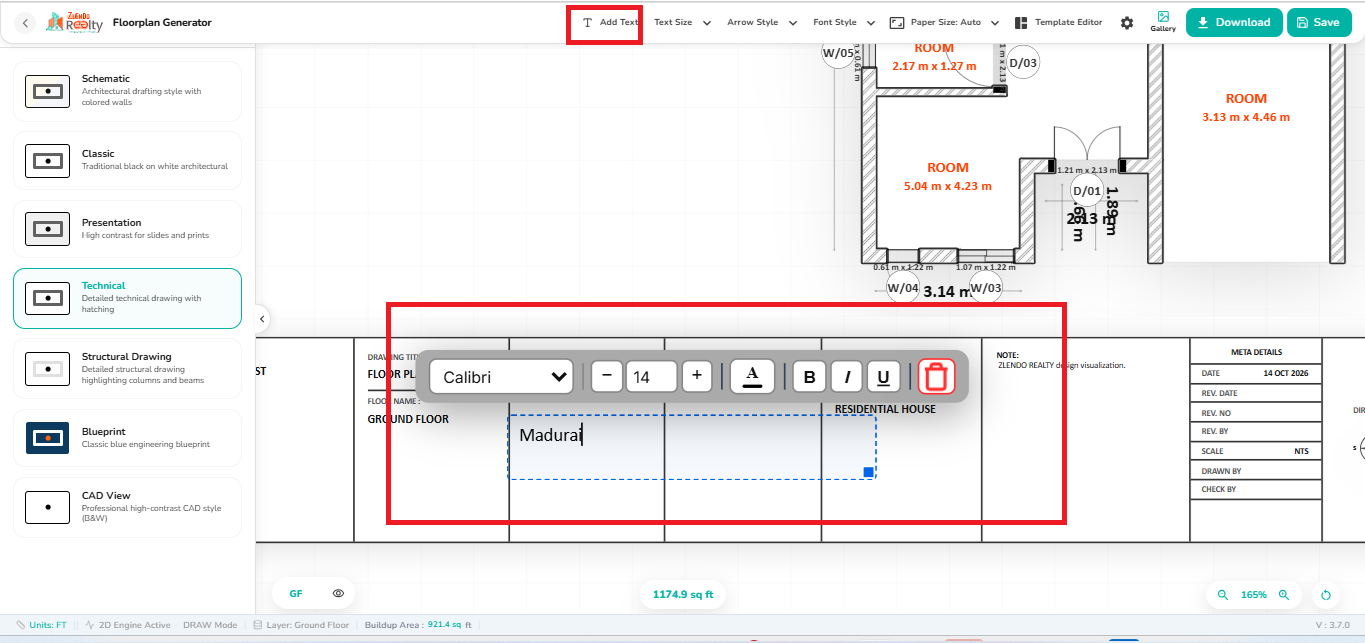Select the Schematic style
Screen dimensions: 1365x643
click(127, 91)
